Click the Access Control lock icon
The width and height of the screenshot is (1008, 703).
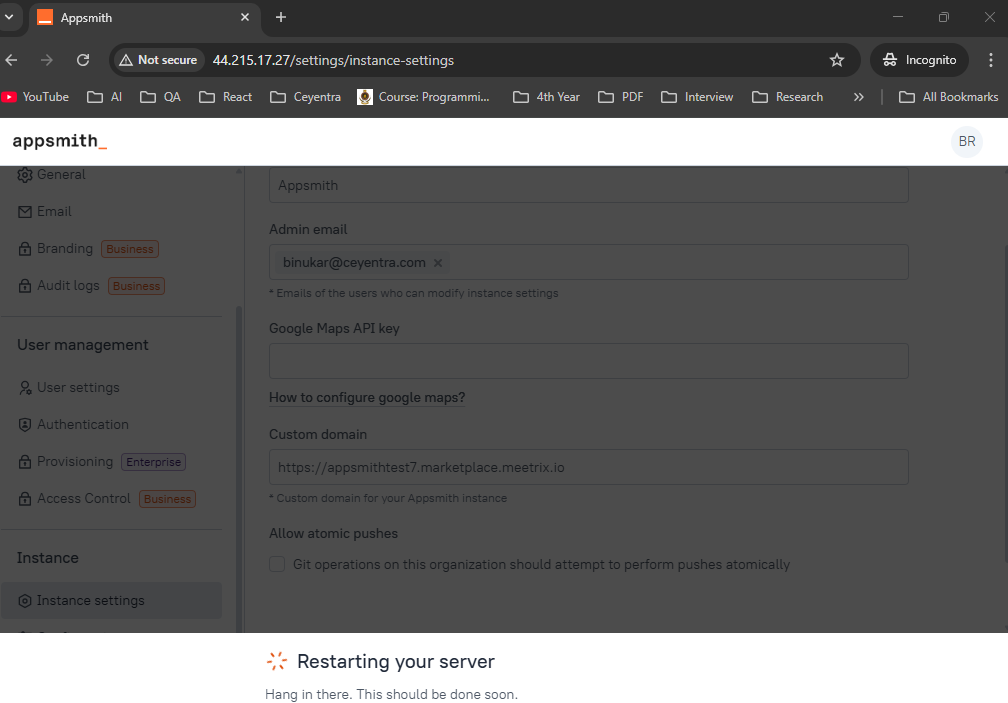(24, 499)
